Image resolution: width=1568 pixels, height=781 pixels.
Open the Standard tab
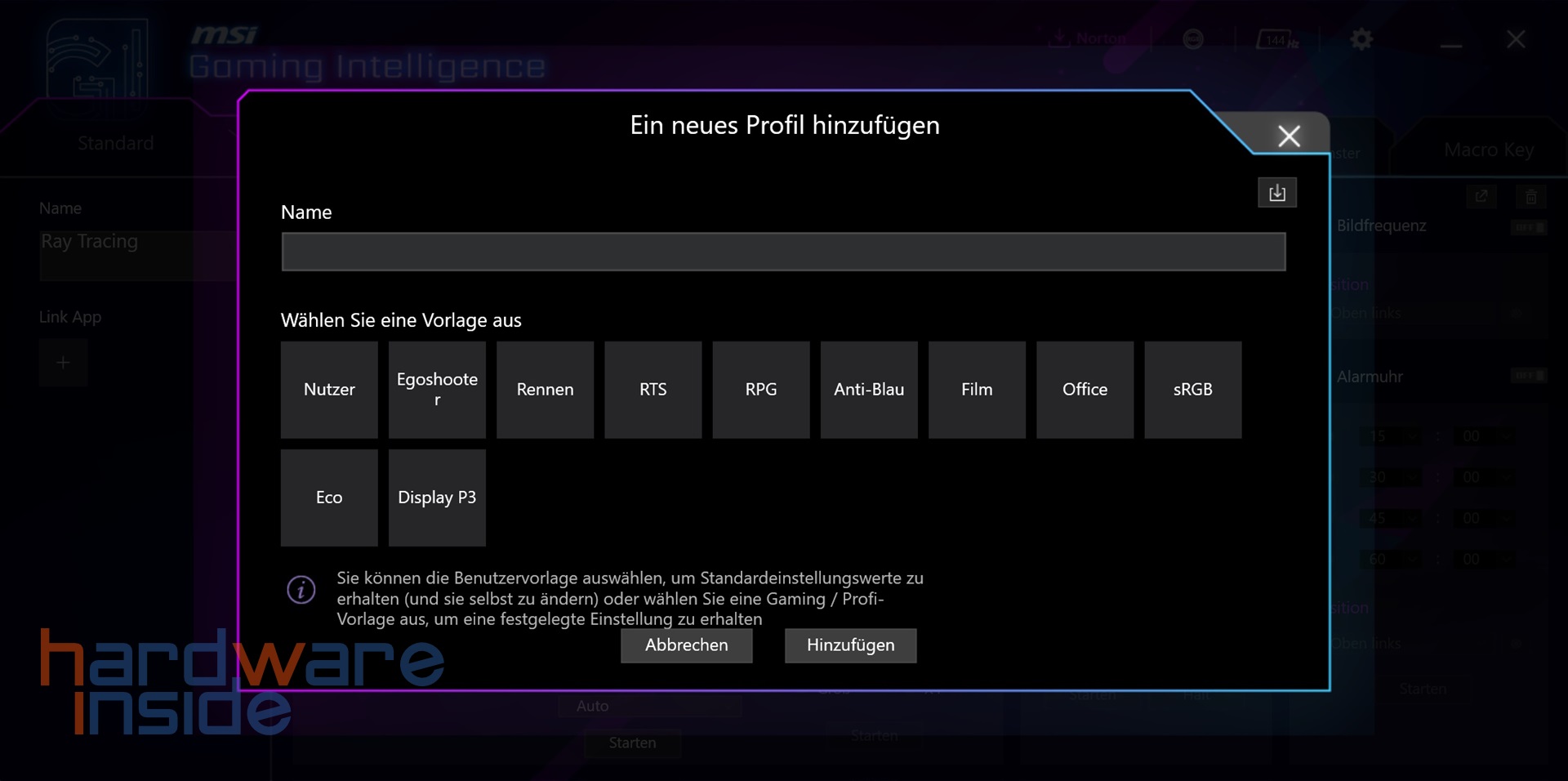pyautogui.click(x=115, y=144)
